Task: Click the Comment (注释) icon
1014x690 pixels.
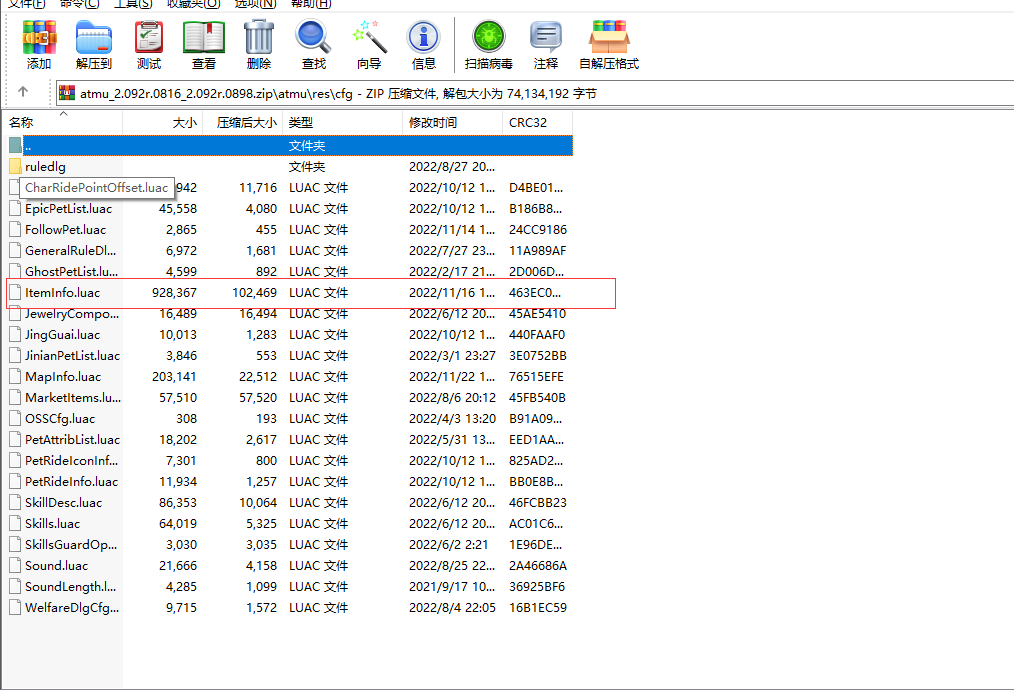Action: pos(546,38)
